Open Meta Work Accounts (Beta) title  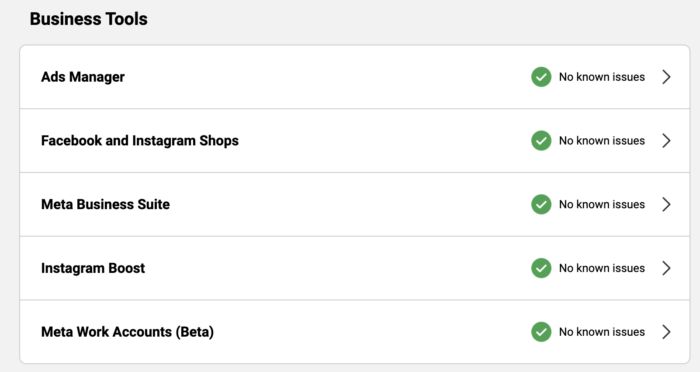click(127, 332)
